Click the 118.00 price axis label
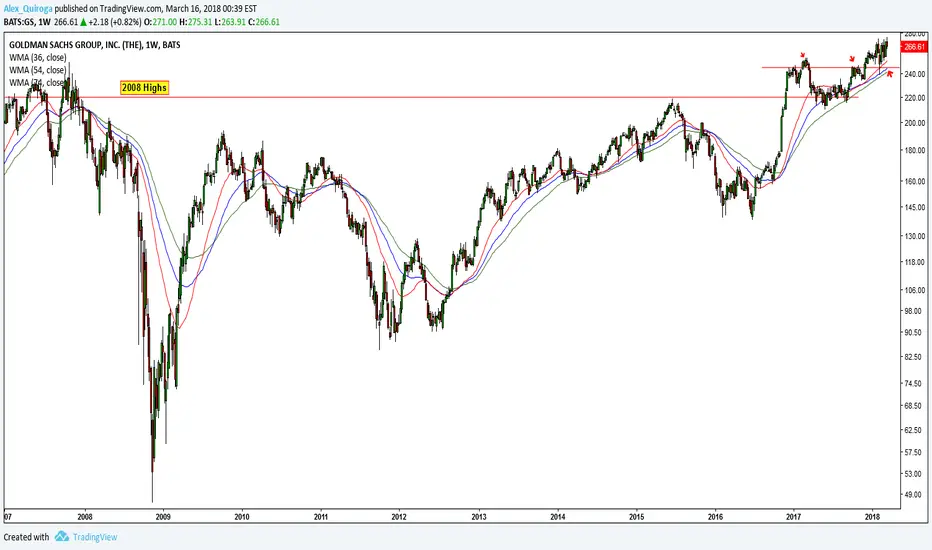The image size is (932, 550). (x=914, y=262)
